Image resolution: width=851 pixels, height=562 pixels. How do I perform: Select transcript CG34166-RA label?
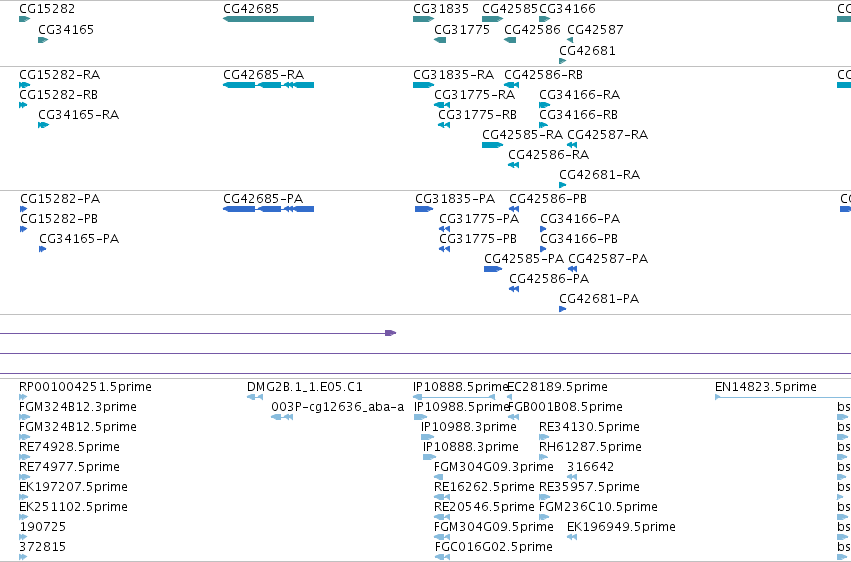click(580, 95)
